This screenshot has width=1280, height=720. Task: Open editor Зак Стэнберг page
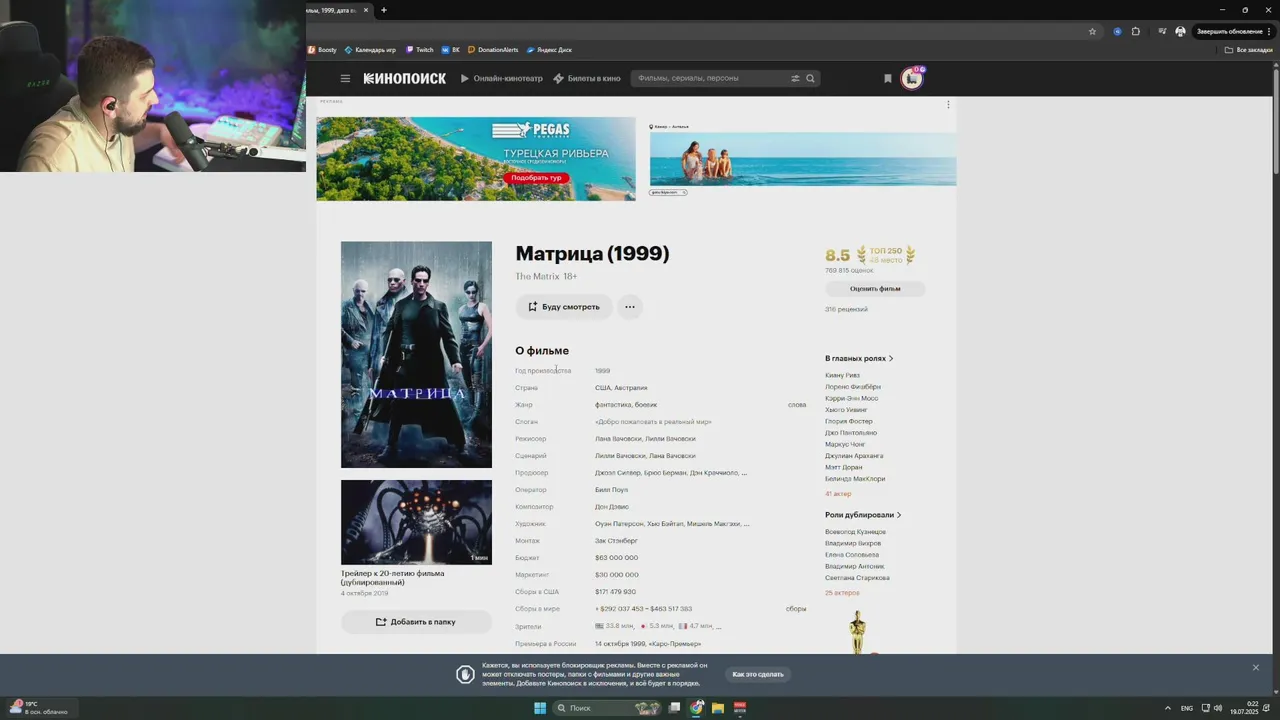616,541
